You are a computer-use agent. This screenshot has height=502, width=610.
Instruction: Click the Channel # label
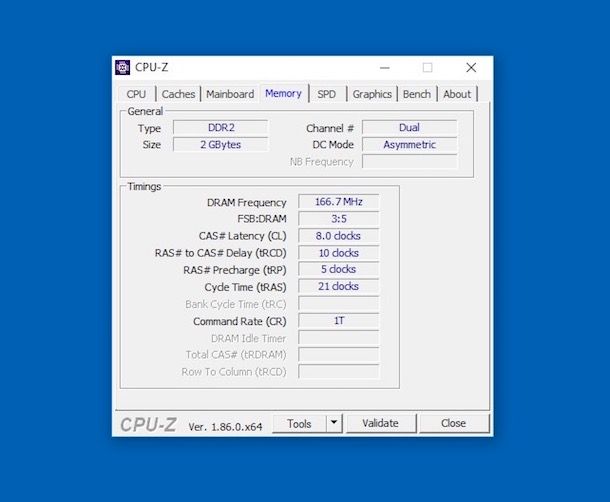(330, 128)
